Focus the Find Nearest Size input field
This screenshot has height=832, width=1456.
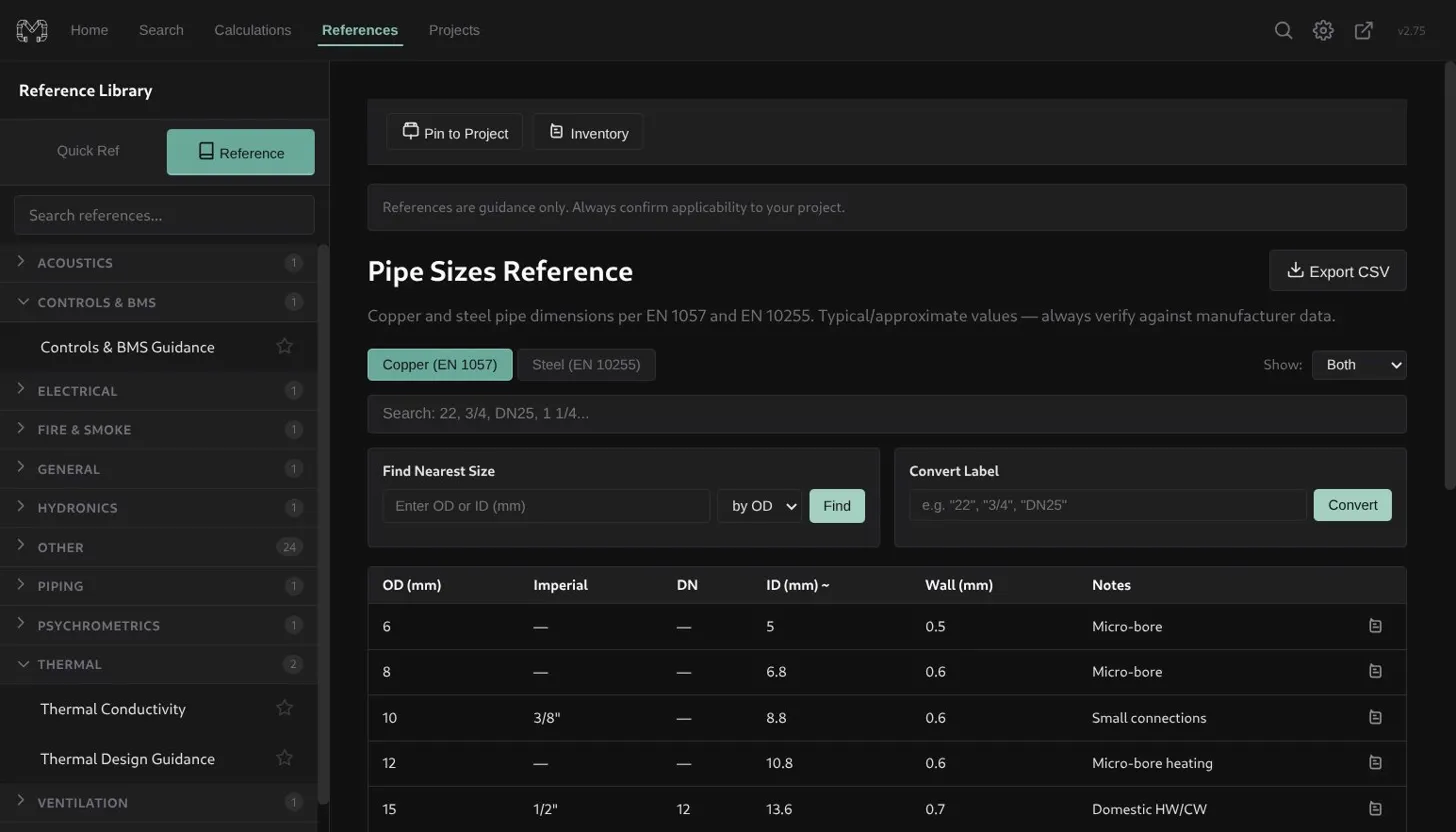coord(545,506)
